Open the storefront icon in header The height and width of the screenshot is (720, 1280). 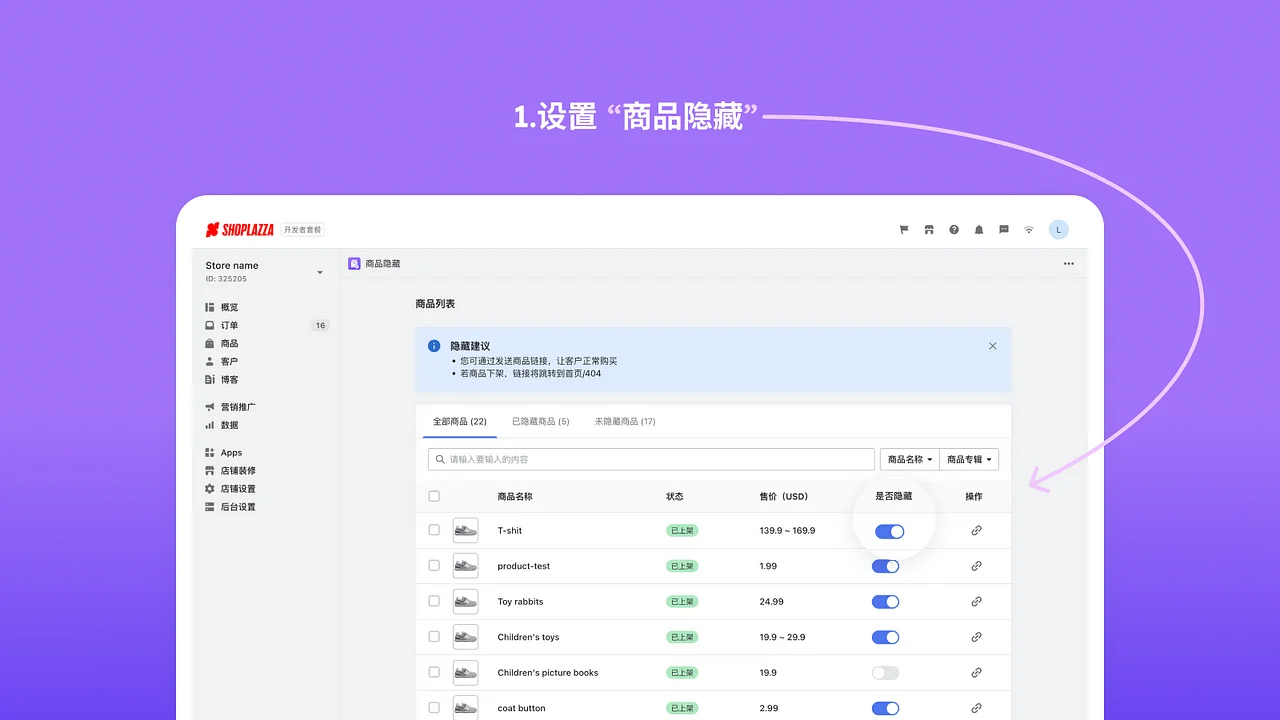[929, 230]
